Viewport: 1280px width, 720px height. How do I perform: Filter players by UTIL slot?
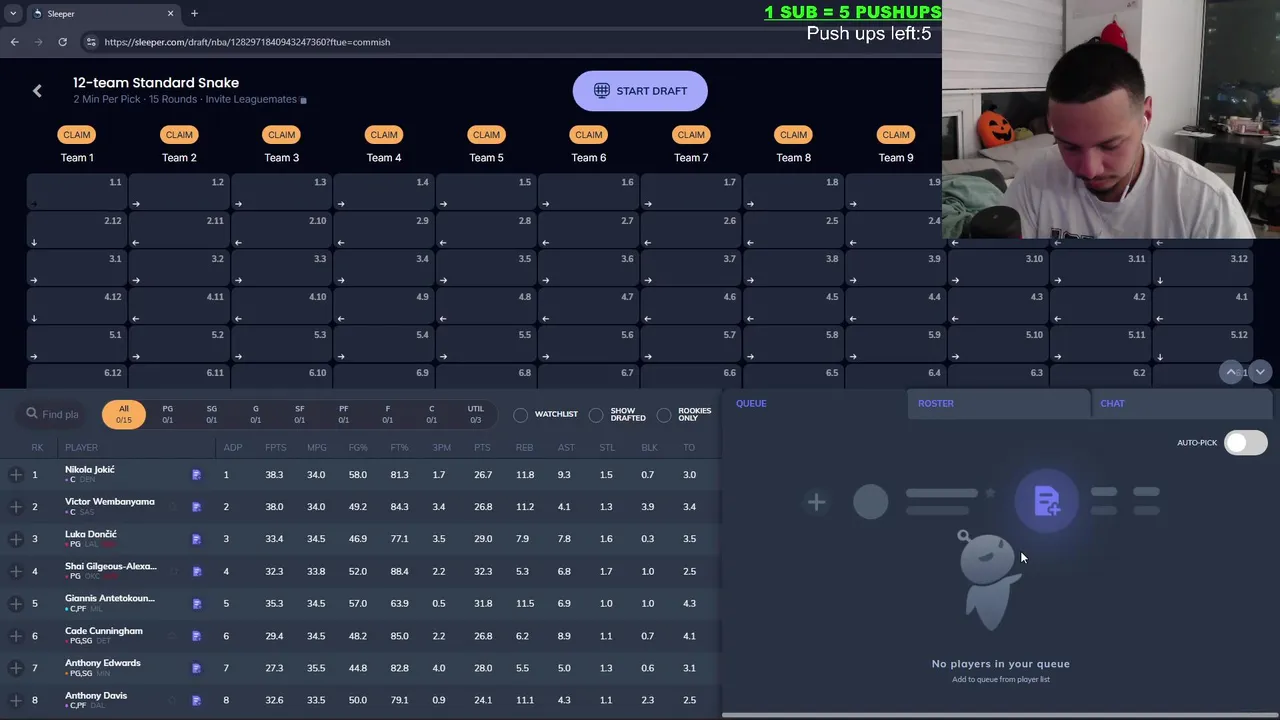coord(475,414)
